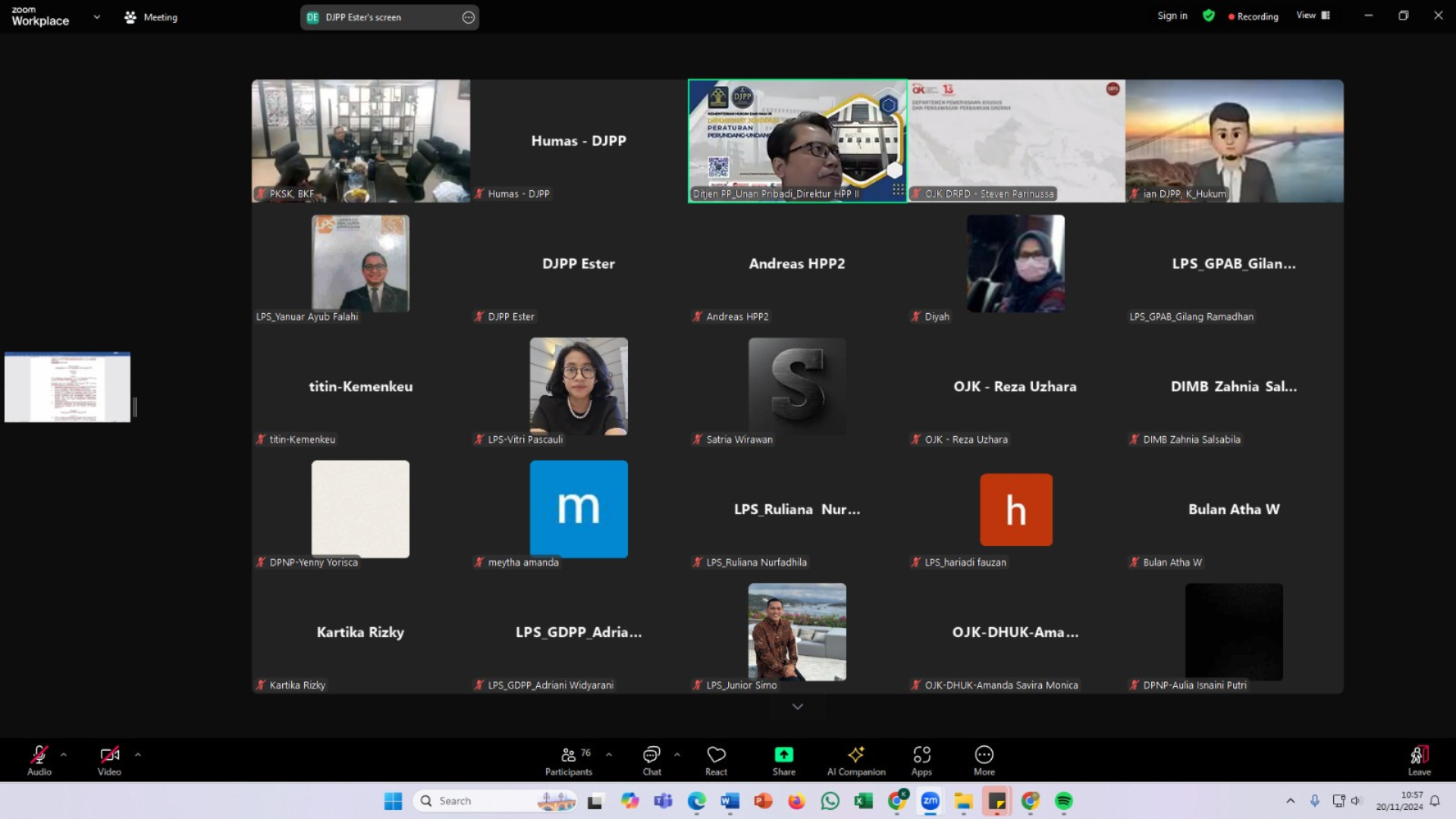Click the Recording indicator
This screenshot has width=1456, height=819.
tap(1254, 16)
